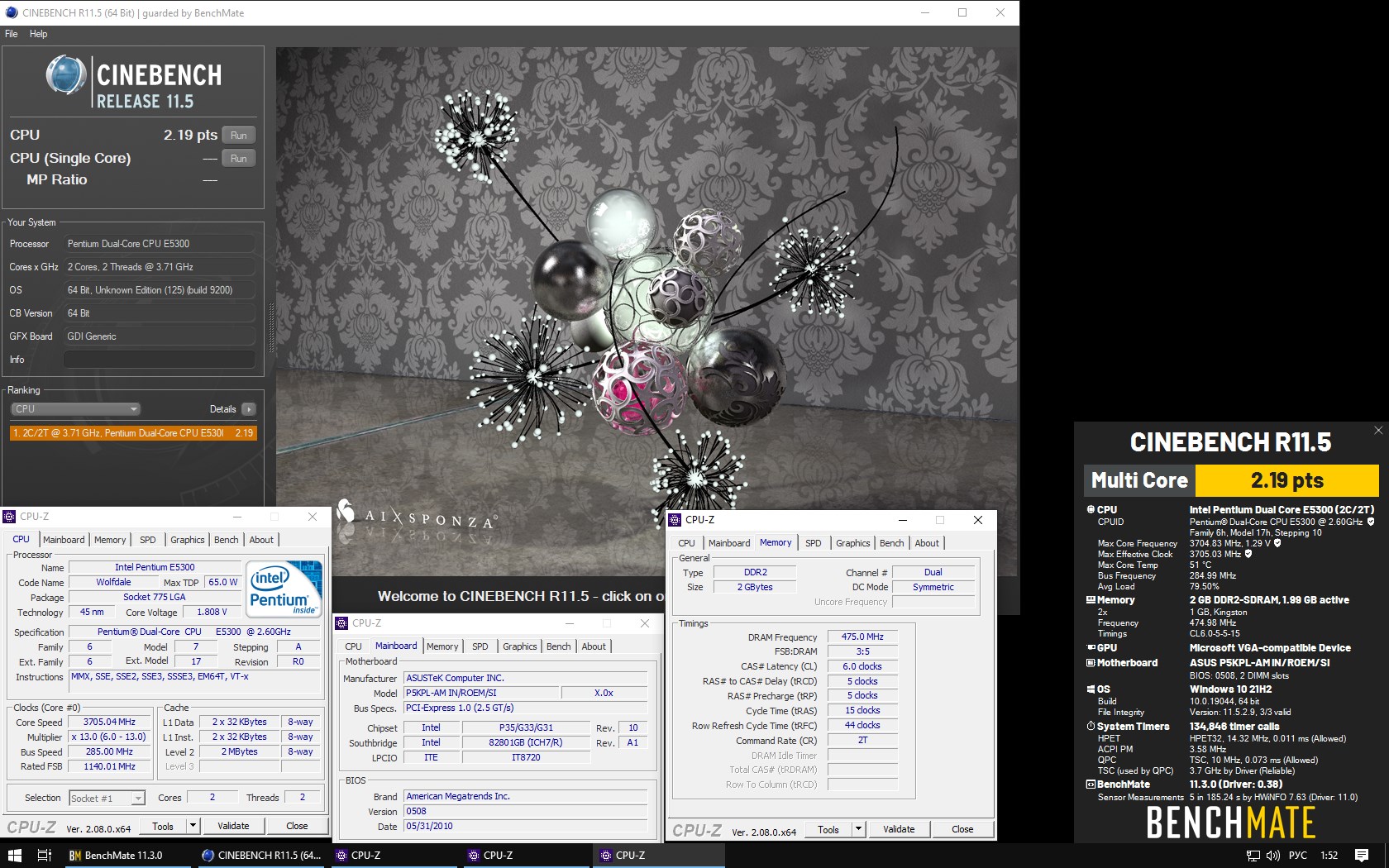Click the volume tray icon
This screenshot has width=1389, height=868.
(1272, 856)
